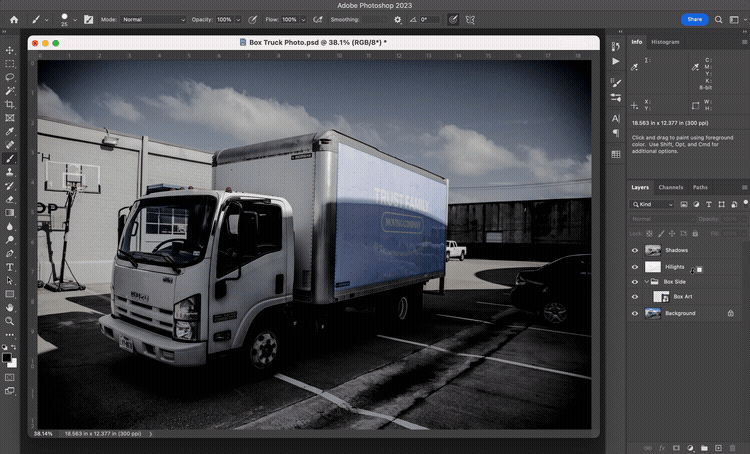750x454 pixels.
Task: Select the Crop tool
Action: [10, 104]
